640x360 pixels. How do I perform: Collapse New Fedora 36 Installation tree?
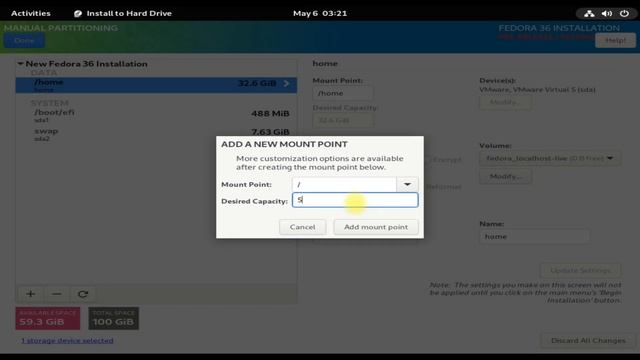click(x=20, y=64)
